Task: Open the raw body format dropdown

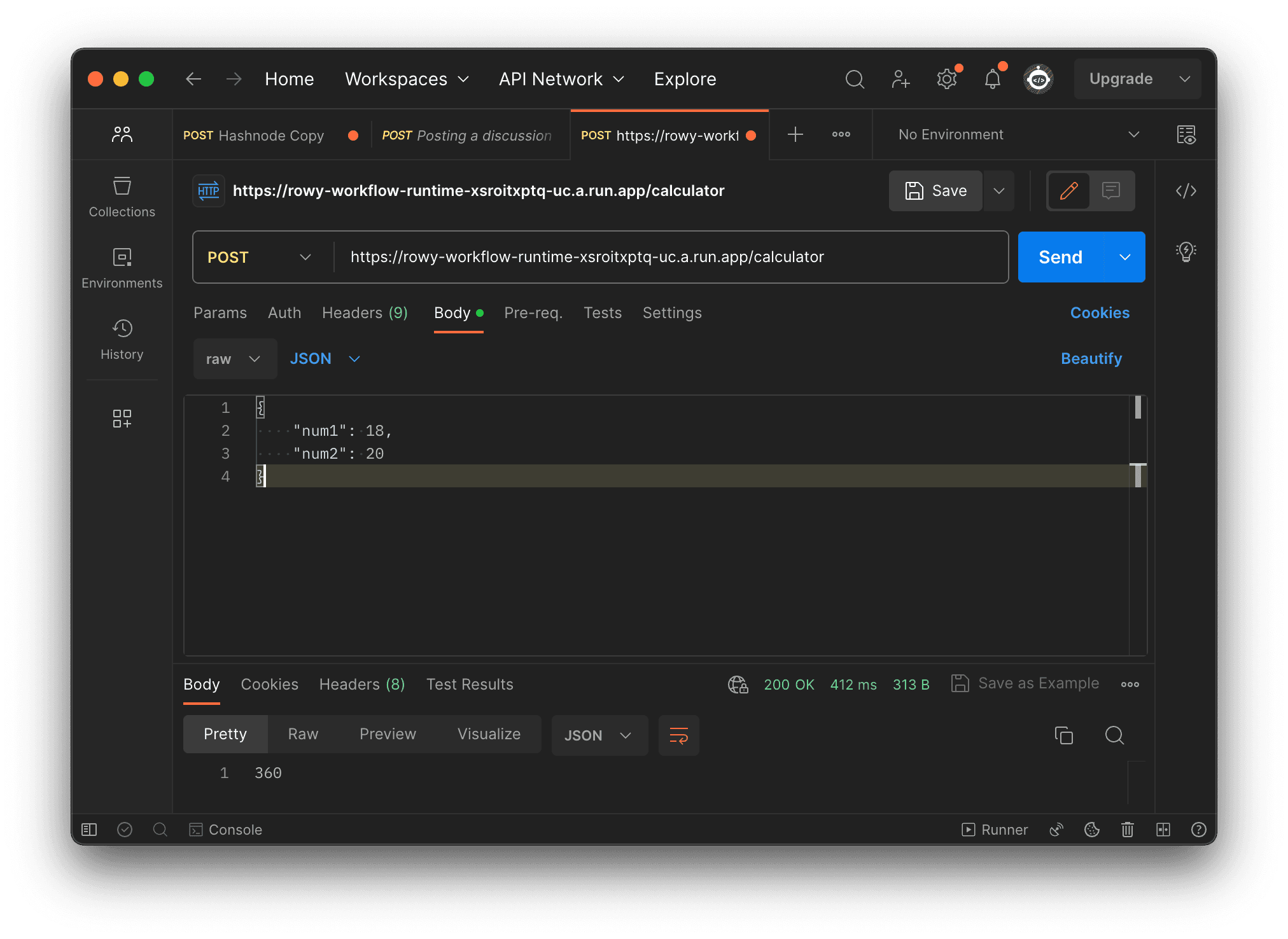Action: click(234, 358)
